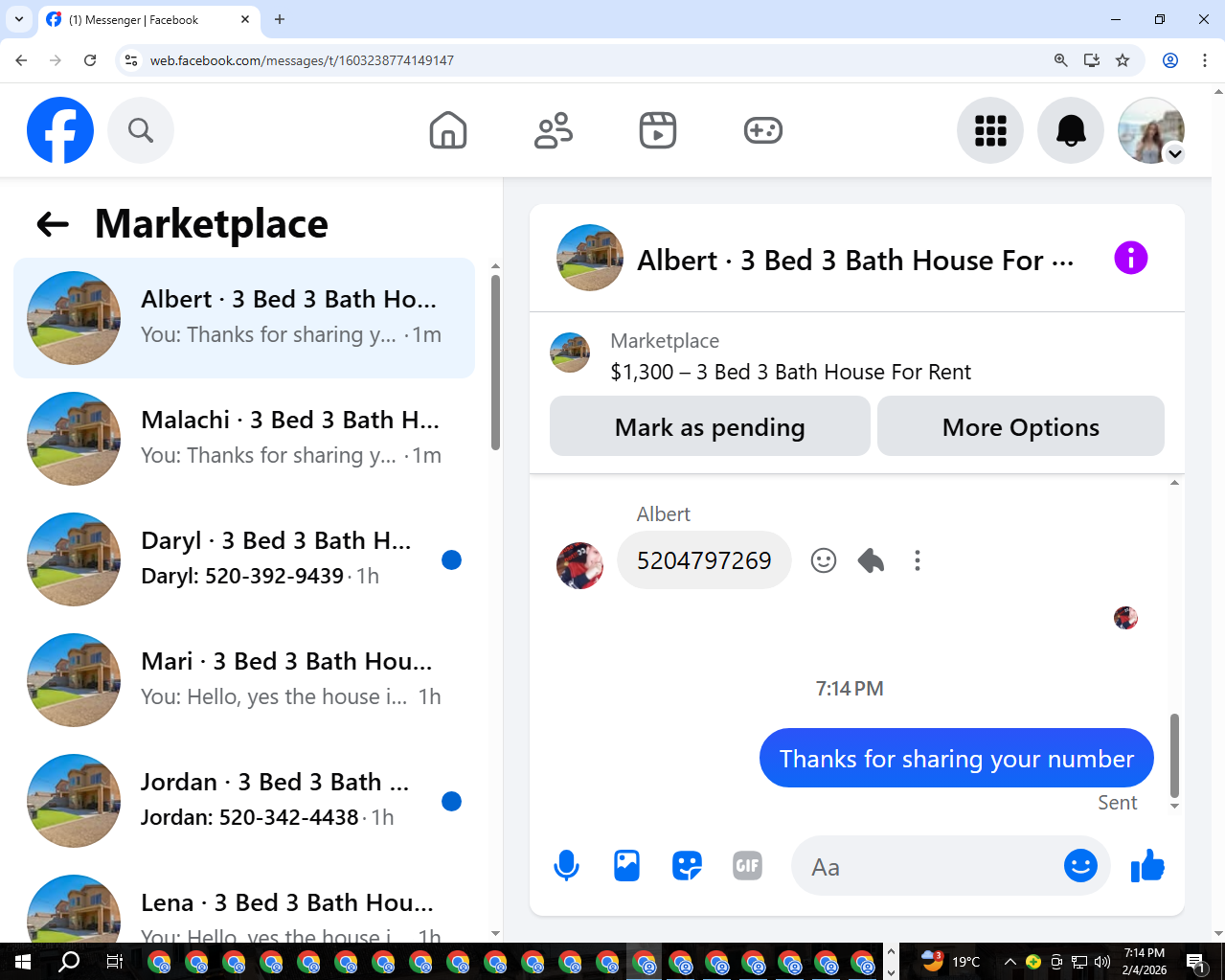Open the nine-dot Menu grid

(x=990, y=130)
